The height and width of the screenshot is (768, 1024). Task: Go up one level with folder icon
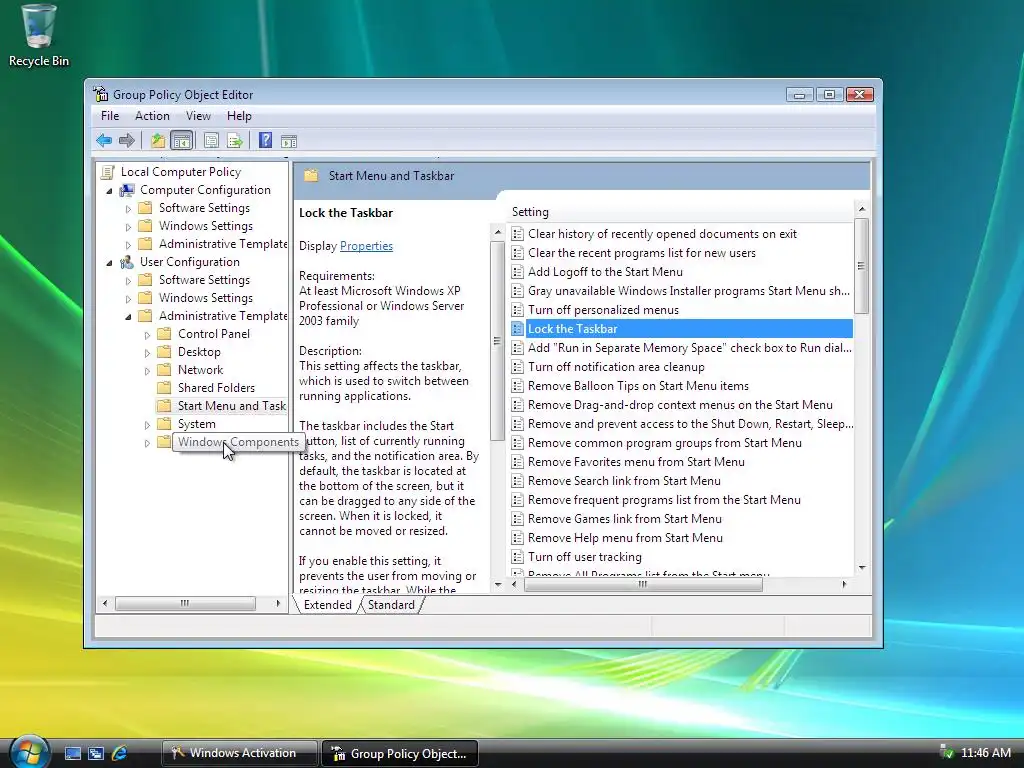click(x=157, y=140)
